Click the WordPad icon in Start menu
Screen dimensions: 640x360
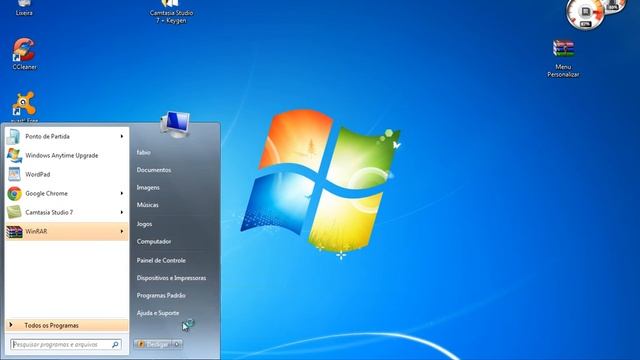click(14, 174)
